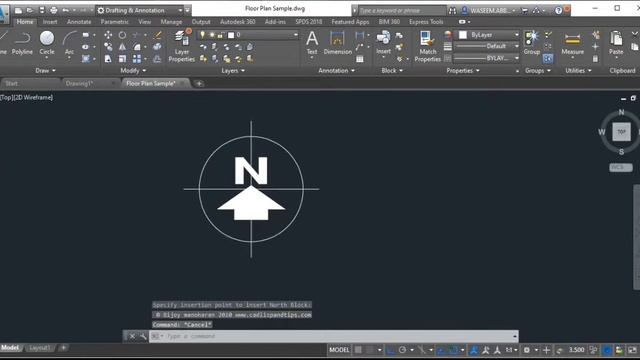Click the WCS button under the ViewCube
This screenshot has width=640, height=360.
[621, 167]
